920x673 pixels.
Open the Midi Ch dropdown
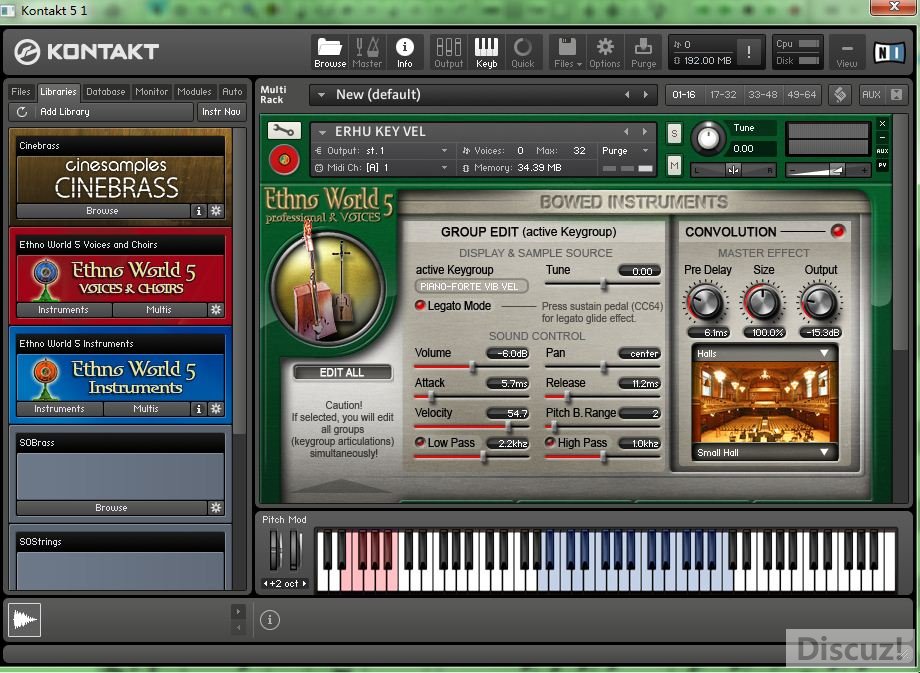pyautogui.click(x=444, y=168)
